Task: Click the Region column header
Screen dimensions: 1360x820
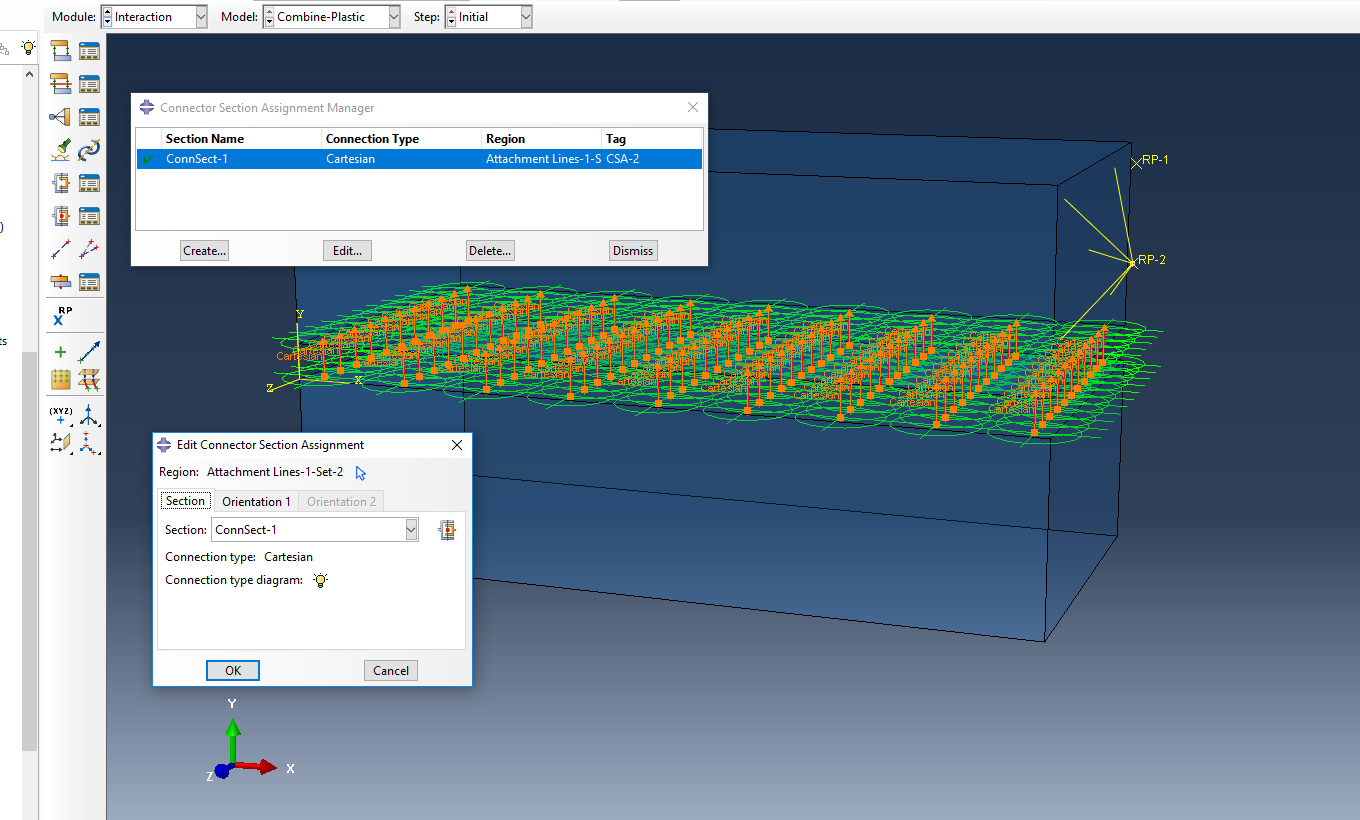Action: tap(542, 139)
